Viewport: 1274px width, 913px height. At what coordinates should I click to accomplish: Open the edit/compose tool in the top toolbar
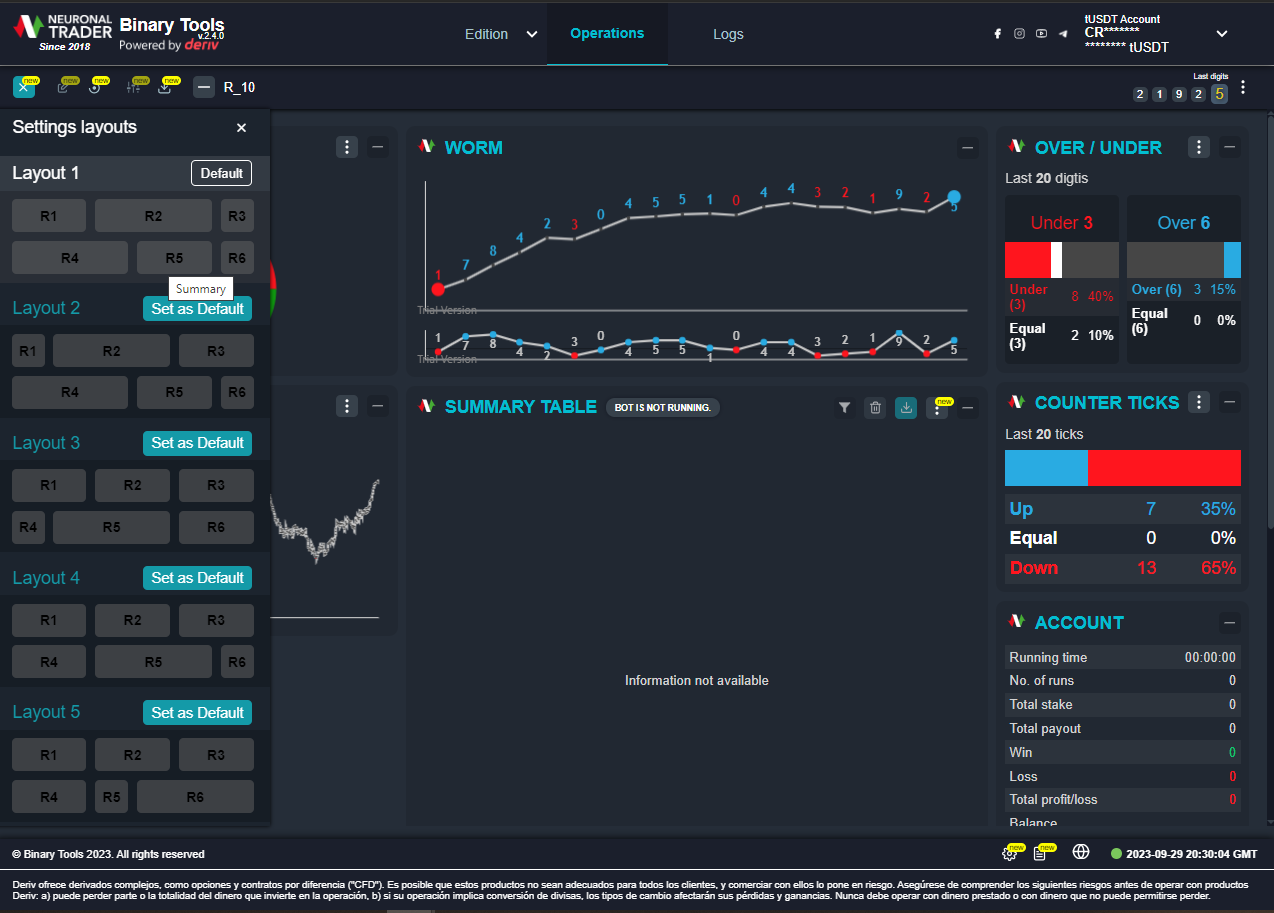[x=65, y=87]
